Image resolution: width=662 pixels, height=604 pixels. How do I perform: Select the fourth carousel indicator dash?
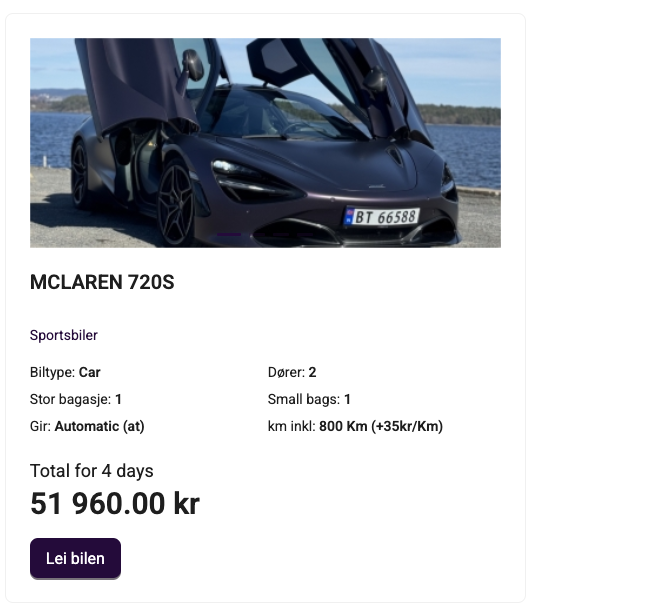point(305,234)
